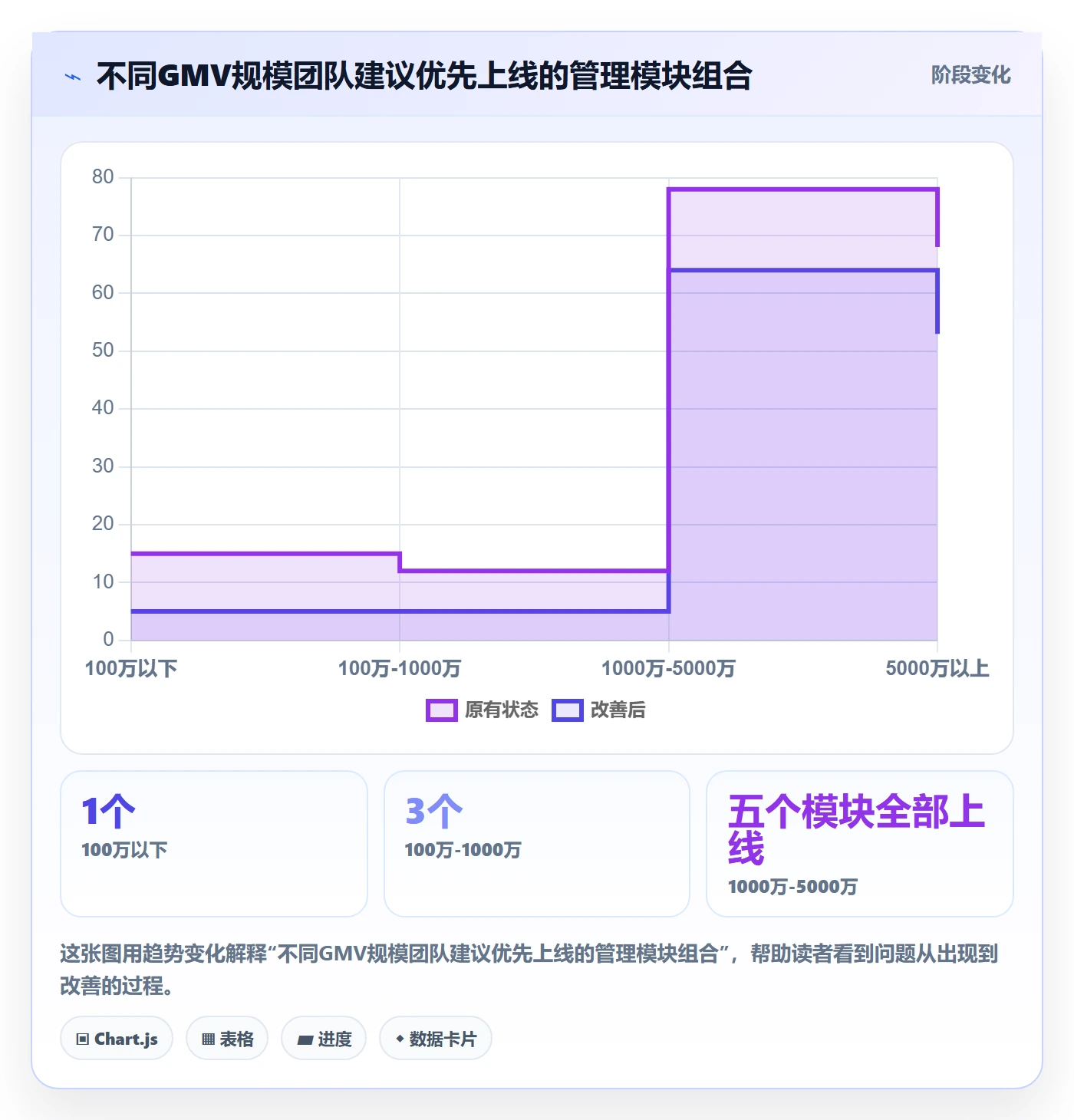The width and height of the screenshot is (1074, 1120).
Task: Click the y-axis value 80
Action: click(103, 177)
